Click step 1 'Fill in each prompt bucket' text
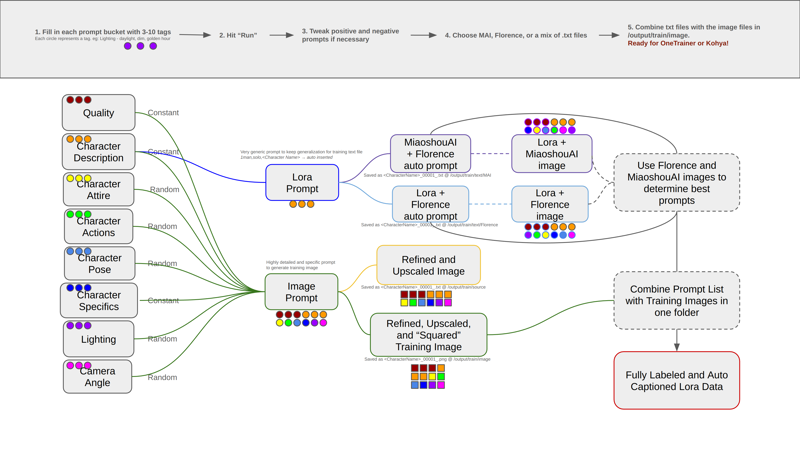The width and height of the screenshot is (800, 450). [x=103, y=32]
